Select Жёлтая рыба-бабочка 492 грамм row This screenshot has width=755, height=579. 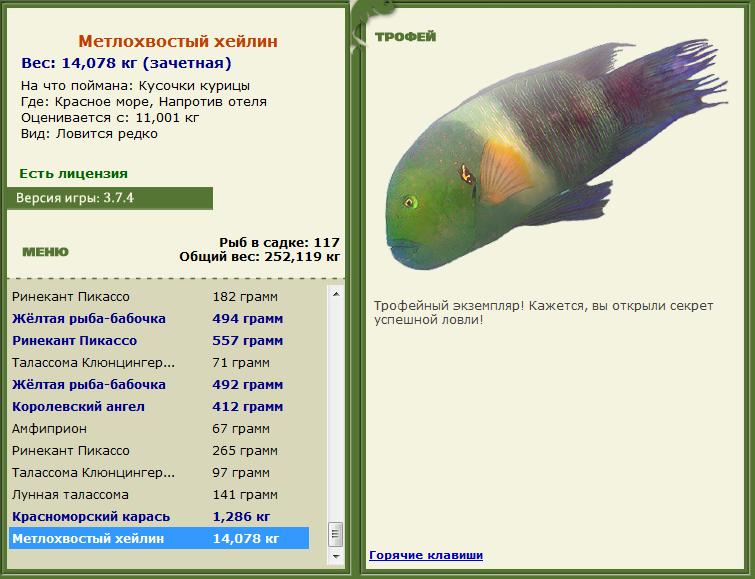(159, 384)
